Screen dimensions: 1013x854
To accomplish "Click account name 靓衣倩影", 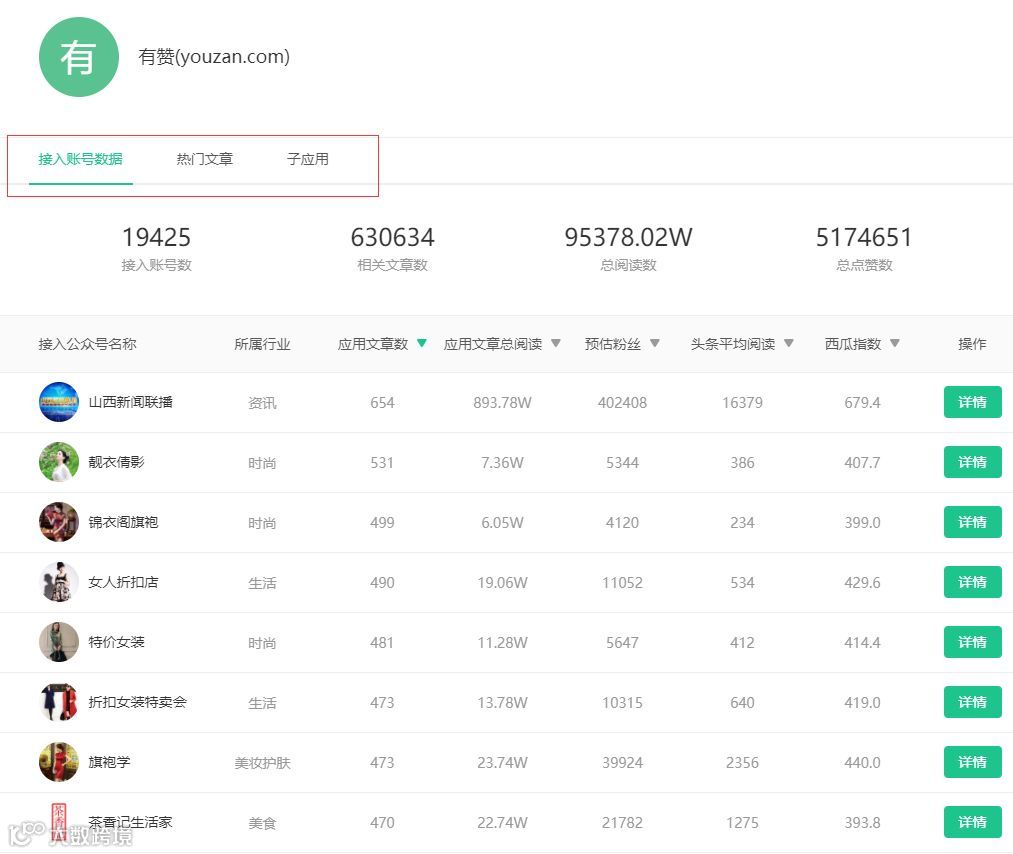I will point(116,462).
